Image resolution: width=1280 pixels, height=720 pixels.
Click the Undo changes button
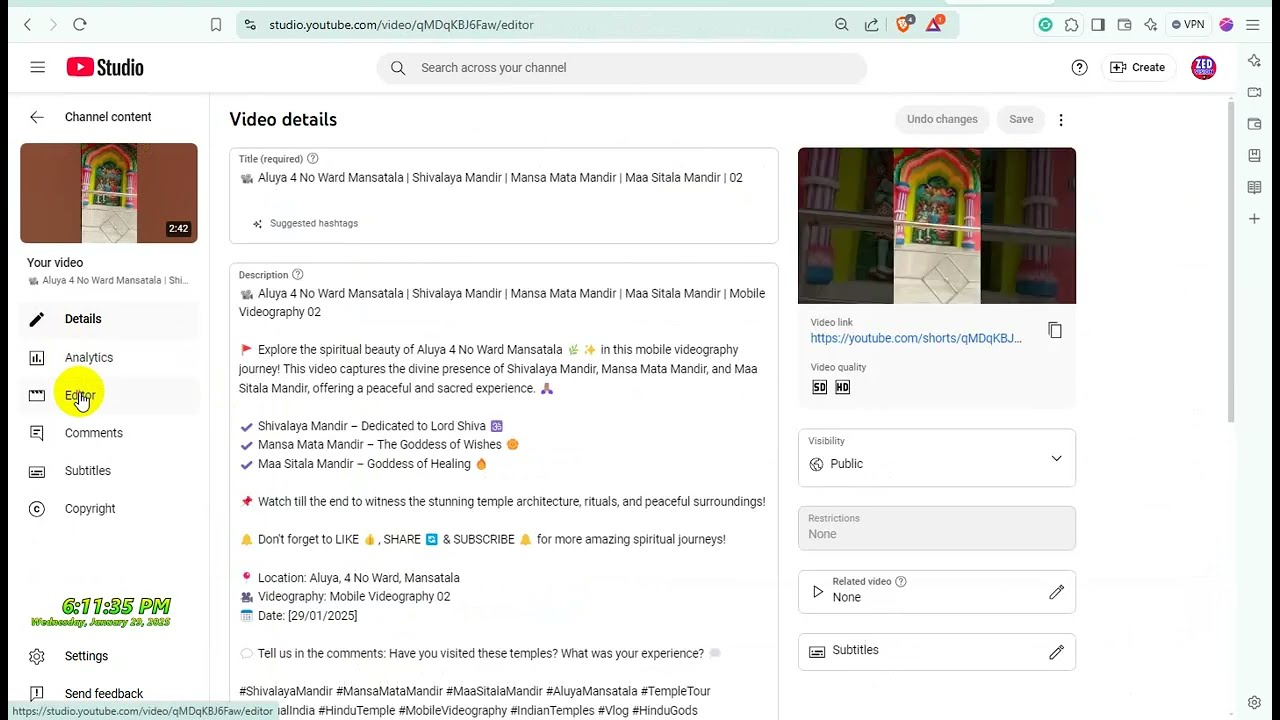(x=942, y=119)
